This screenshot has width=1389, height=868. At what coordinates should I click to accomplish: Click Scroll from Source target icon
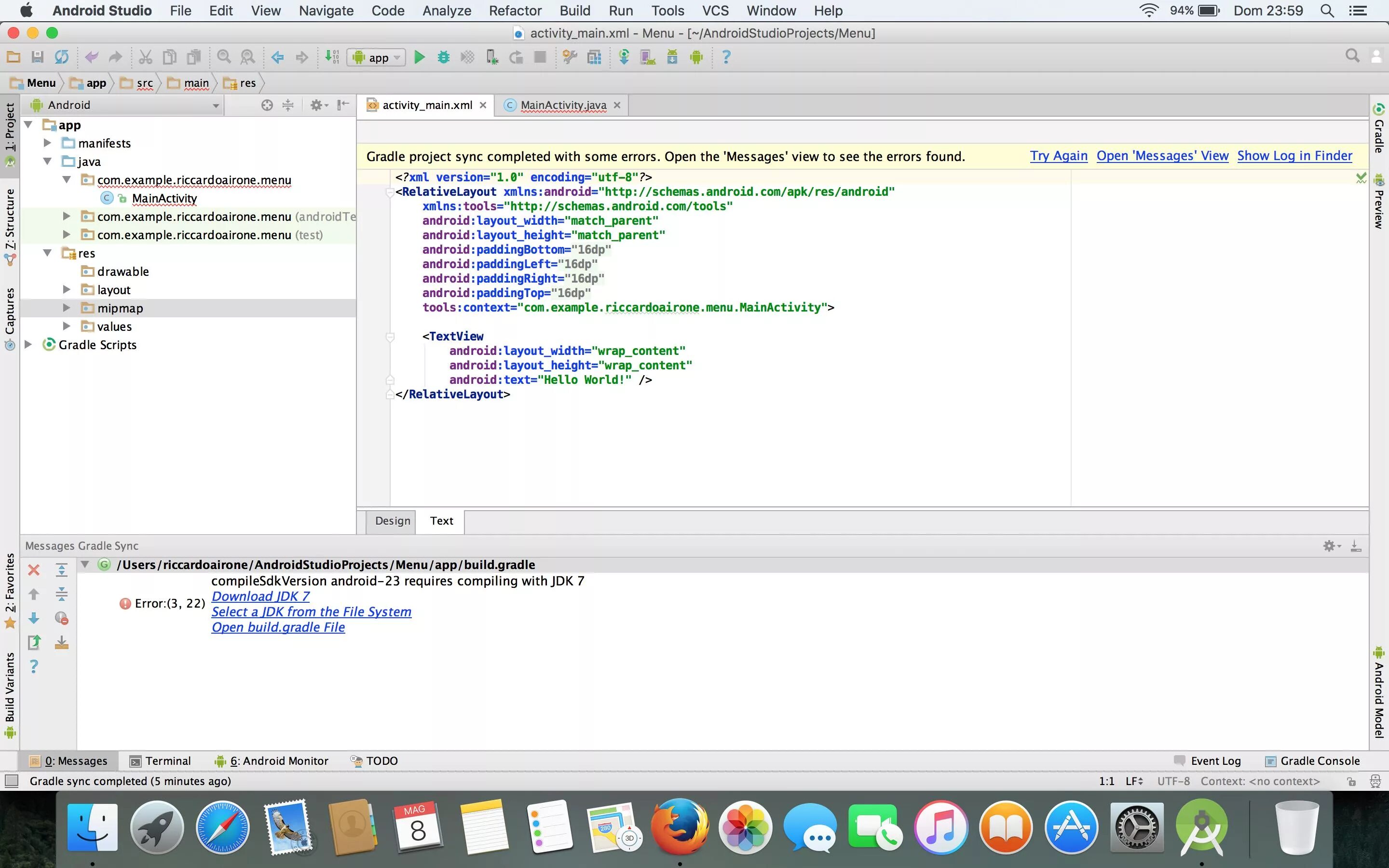pyautogui.click(x=267, y=105)
